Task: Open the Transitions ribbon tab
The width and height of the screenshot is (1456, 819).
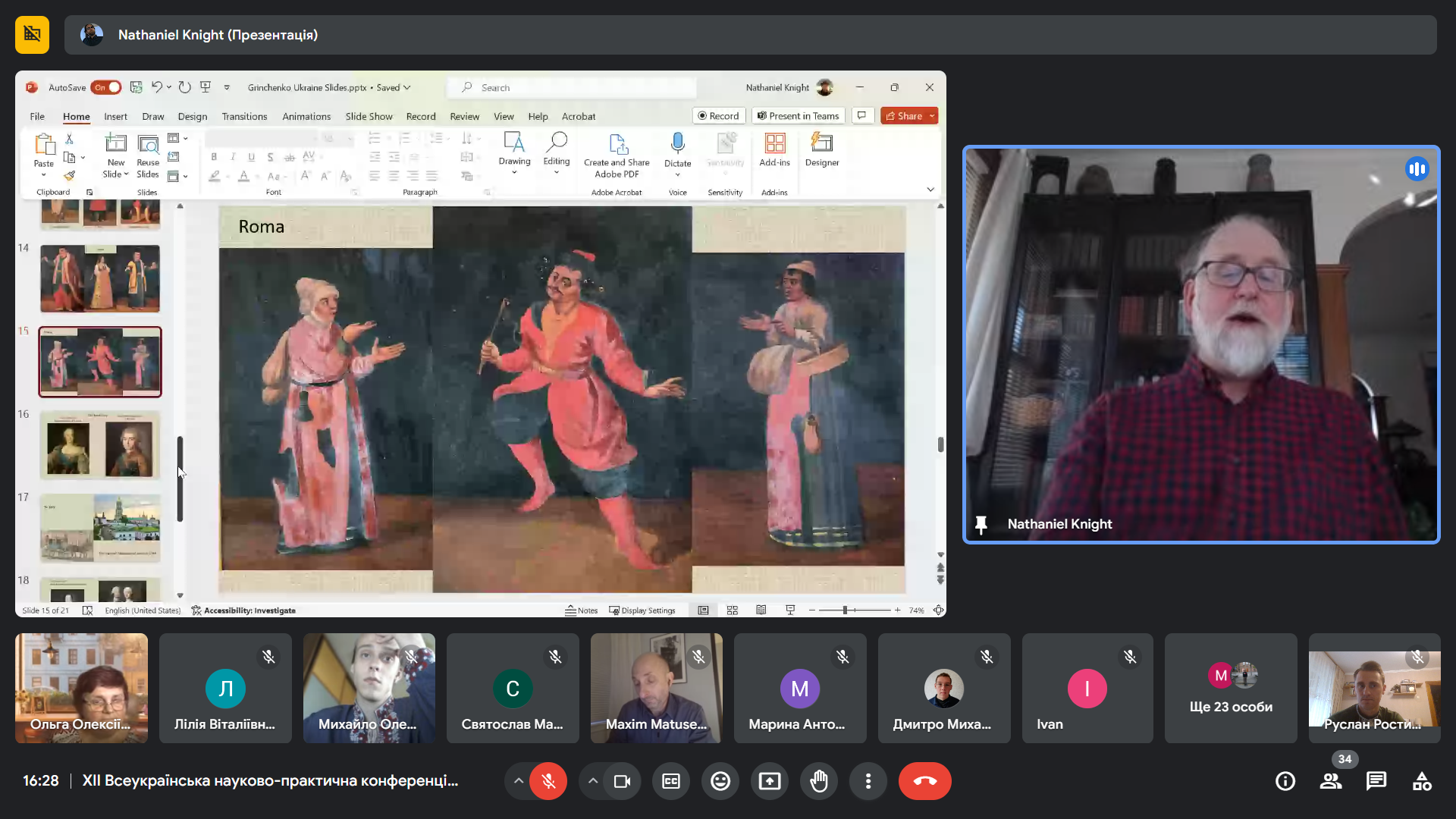Action: point(244,117)
